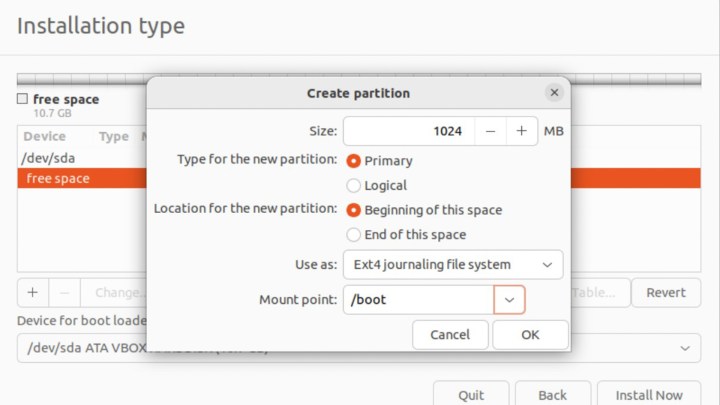720x405 pixels.
Task: Select Logical partition type
Action: tap(353, 185)
